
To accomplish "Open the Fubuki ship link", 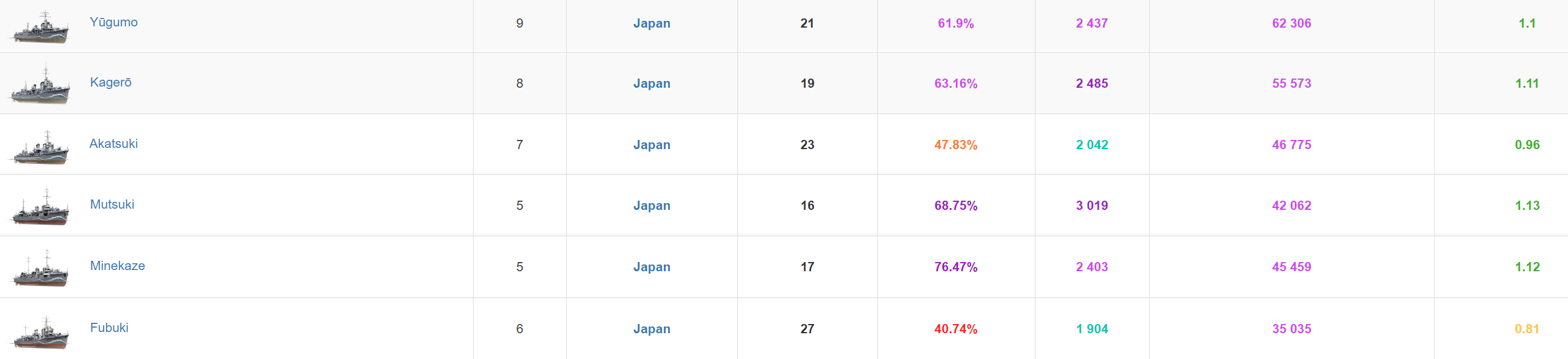I will (x=109, y=328).
